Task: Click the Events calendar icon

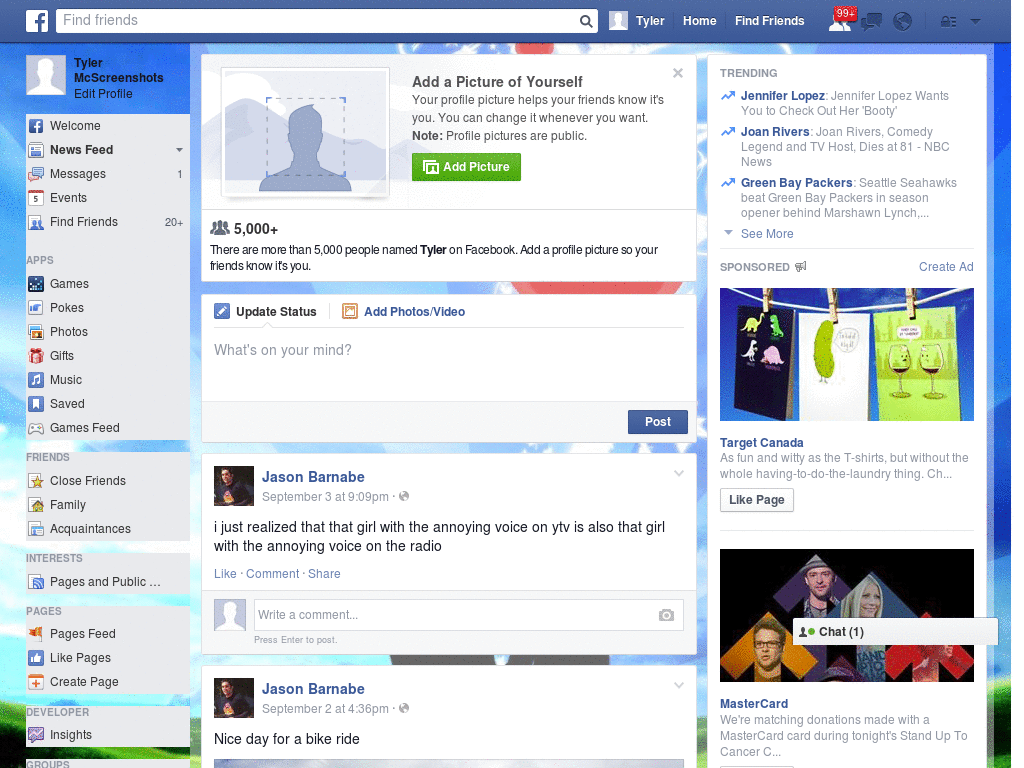Action: pos(36,198)
